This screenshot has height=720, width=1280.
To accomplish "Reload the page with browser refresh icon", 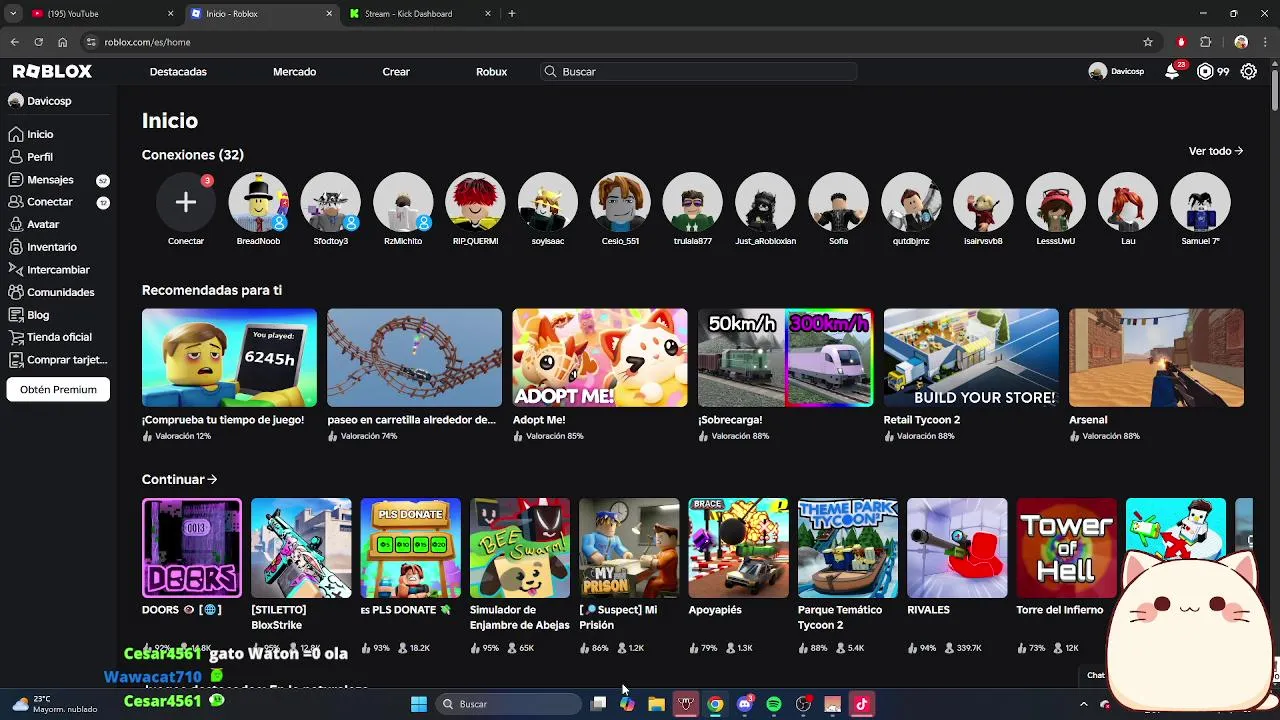I will pyautogui.click(x=38, y=42).
